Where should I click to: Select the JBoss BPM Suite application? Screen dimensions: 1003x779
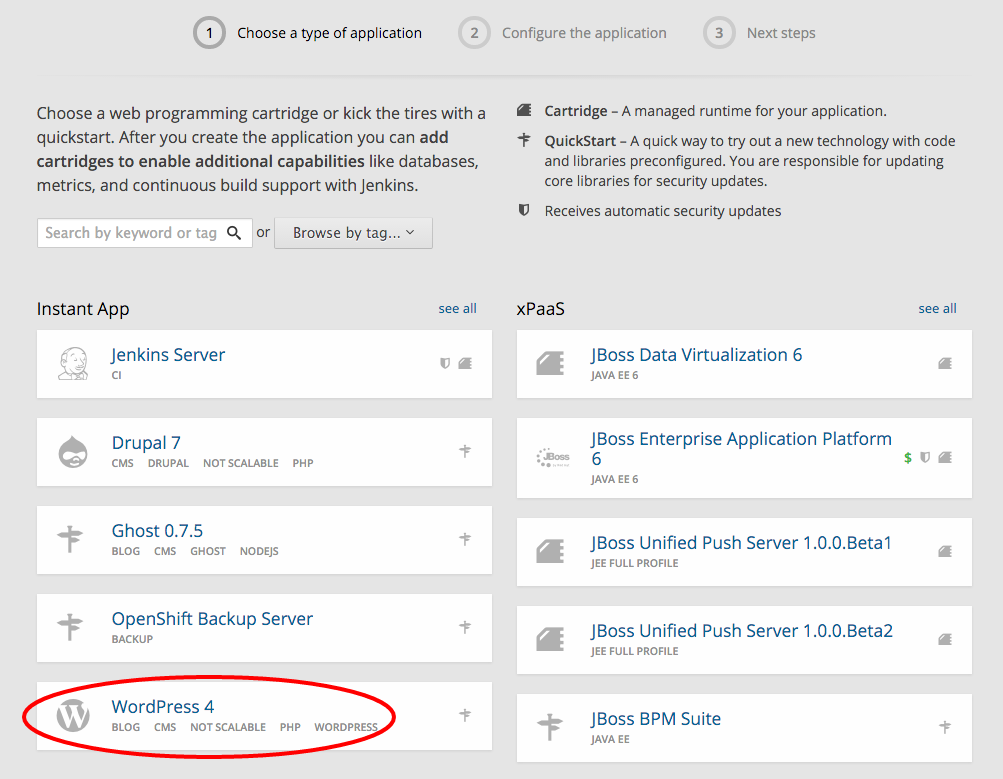coord(656,719)
